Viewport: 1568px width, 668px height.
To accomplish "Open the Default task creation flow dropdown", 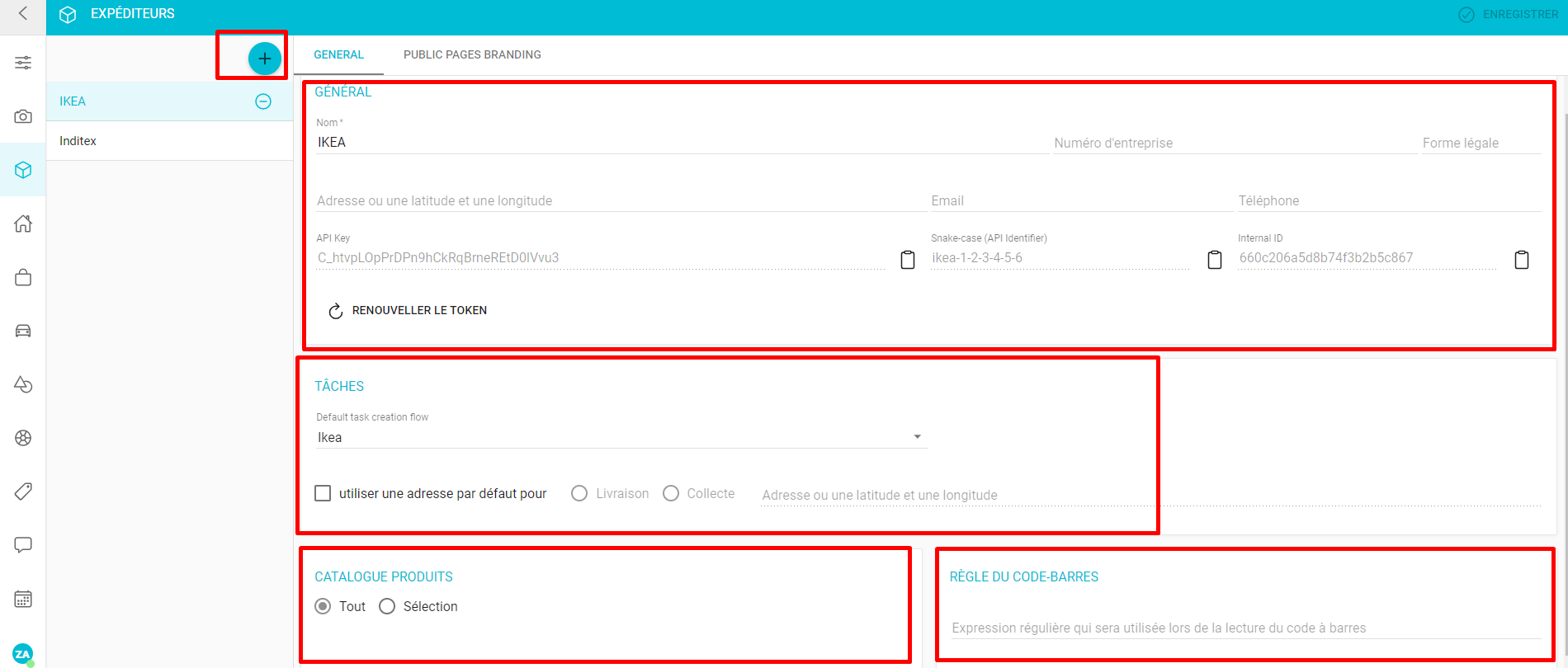I will (621, 437).
